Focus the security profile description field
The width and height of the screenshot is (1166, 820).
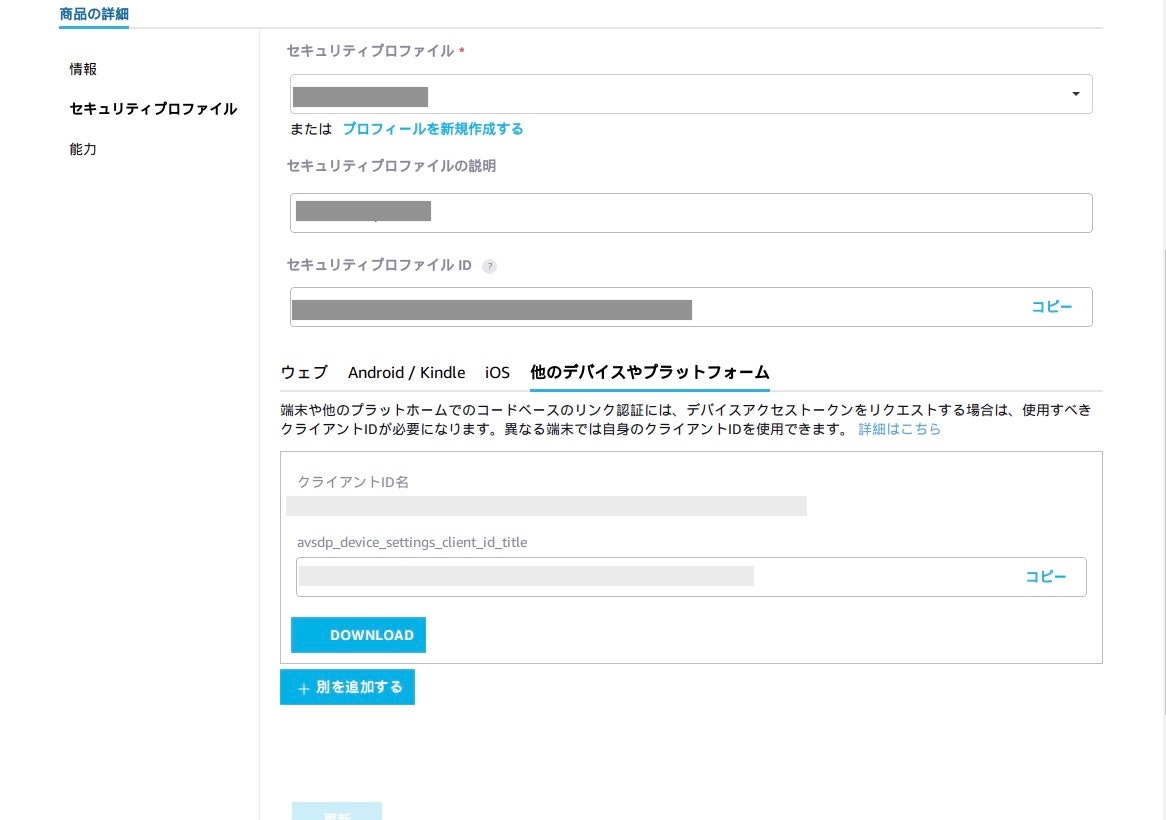pos(691,213)
